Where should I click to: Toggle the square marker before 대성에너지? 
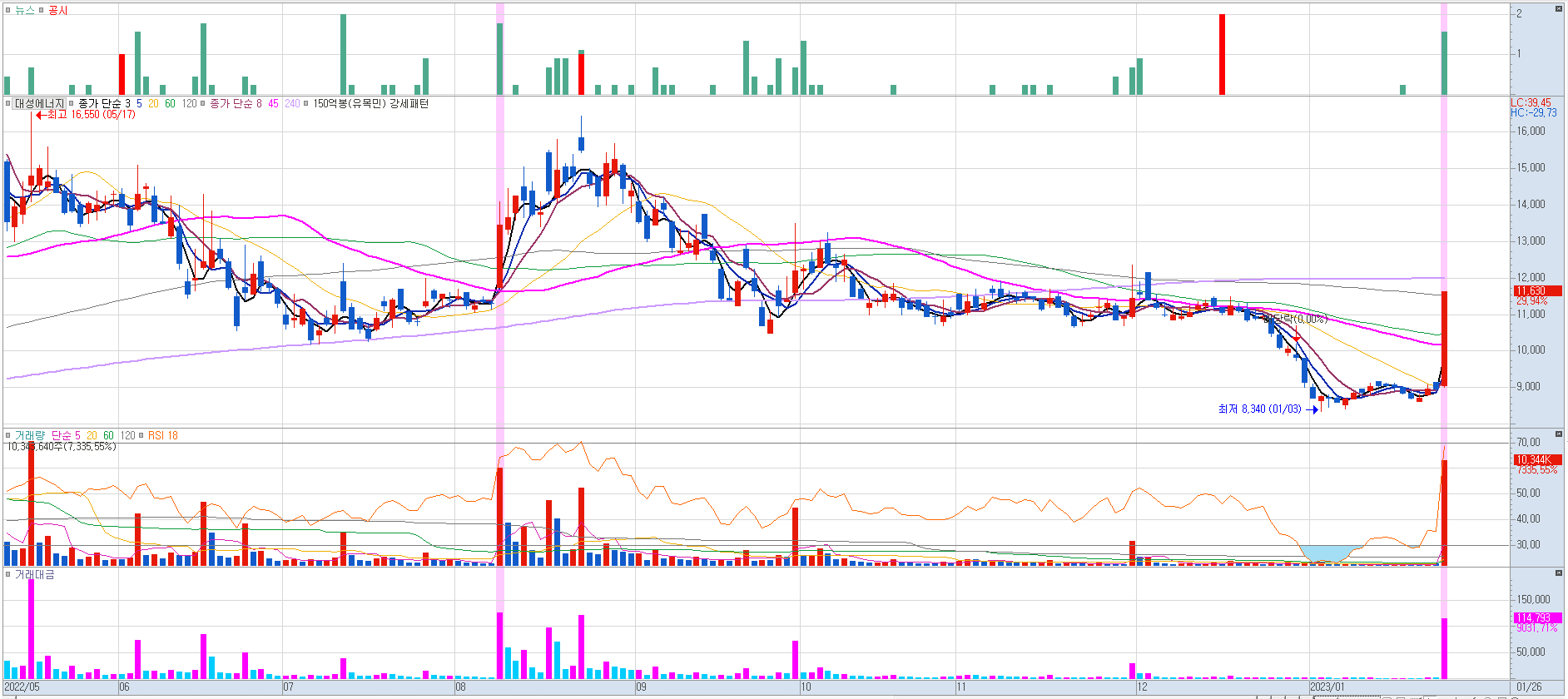pyautogui.click(x=7, y=104)
